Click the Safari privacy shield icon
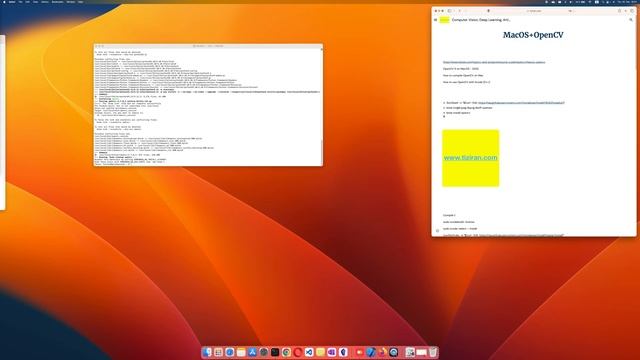The height and width of the screenshot is (360, 640). coord(489,11)
